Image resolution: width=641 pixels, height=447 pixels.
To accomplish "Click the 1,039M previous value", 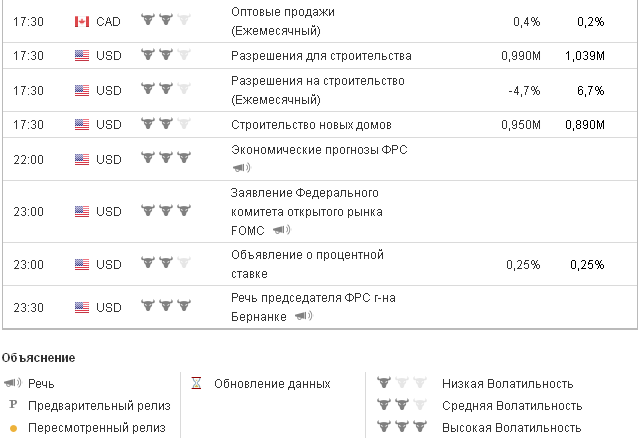I will pos(584,56).
